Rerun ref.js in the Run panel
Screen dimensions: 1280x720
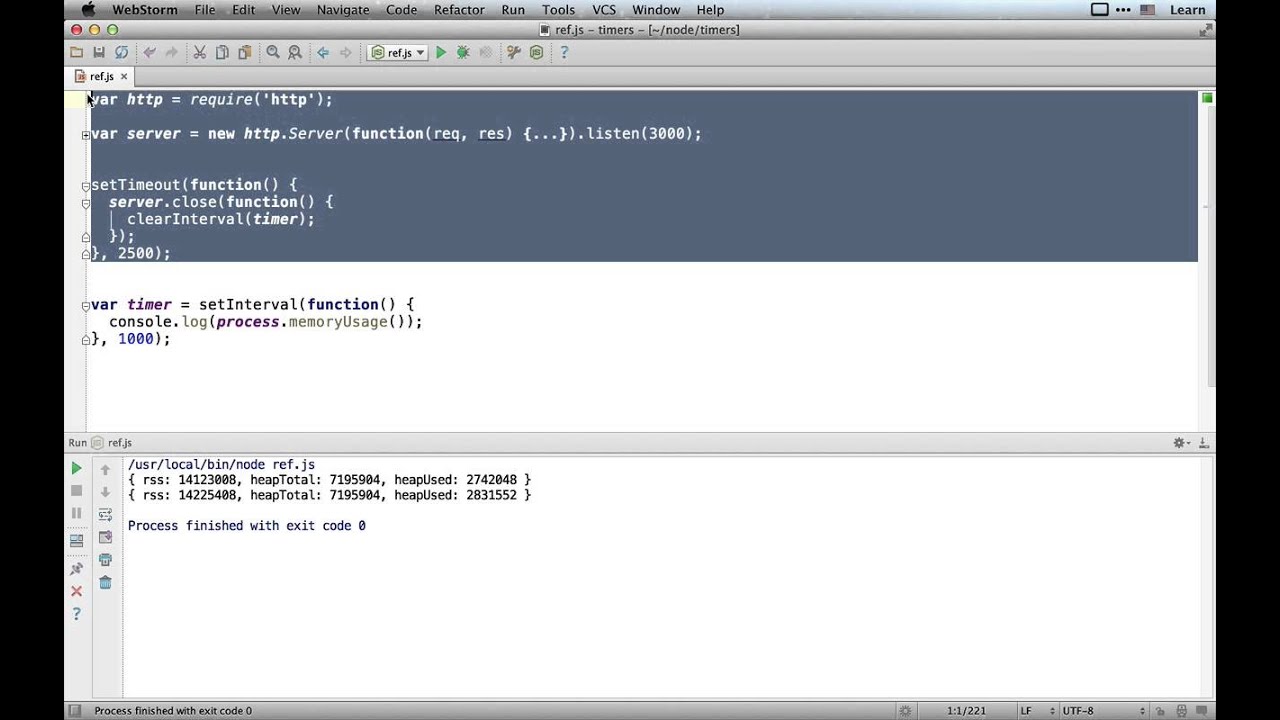coord(76,468)
